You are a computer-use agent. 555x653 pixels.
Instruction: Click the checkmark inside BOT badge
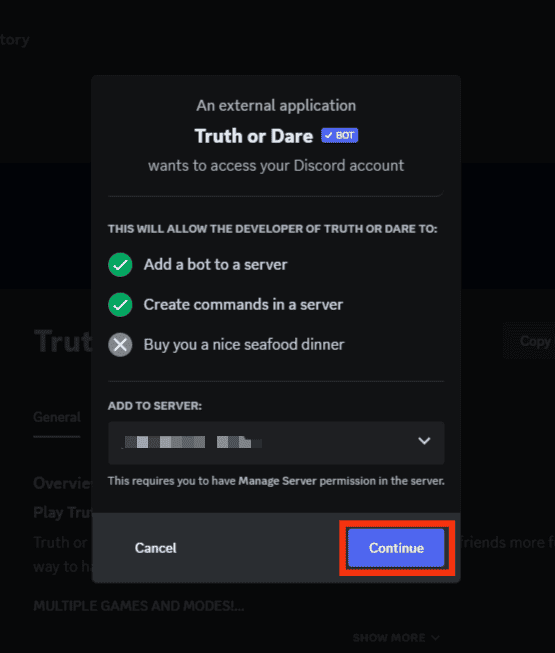(329, 135)
